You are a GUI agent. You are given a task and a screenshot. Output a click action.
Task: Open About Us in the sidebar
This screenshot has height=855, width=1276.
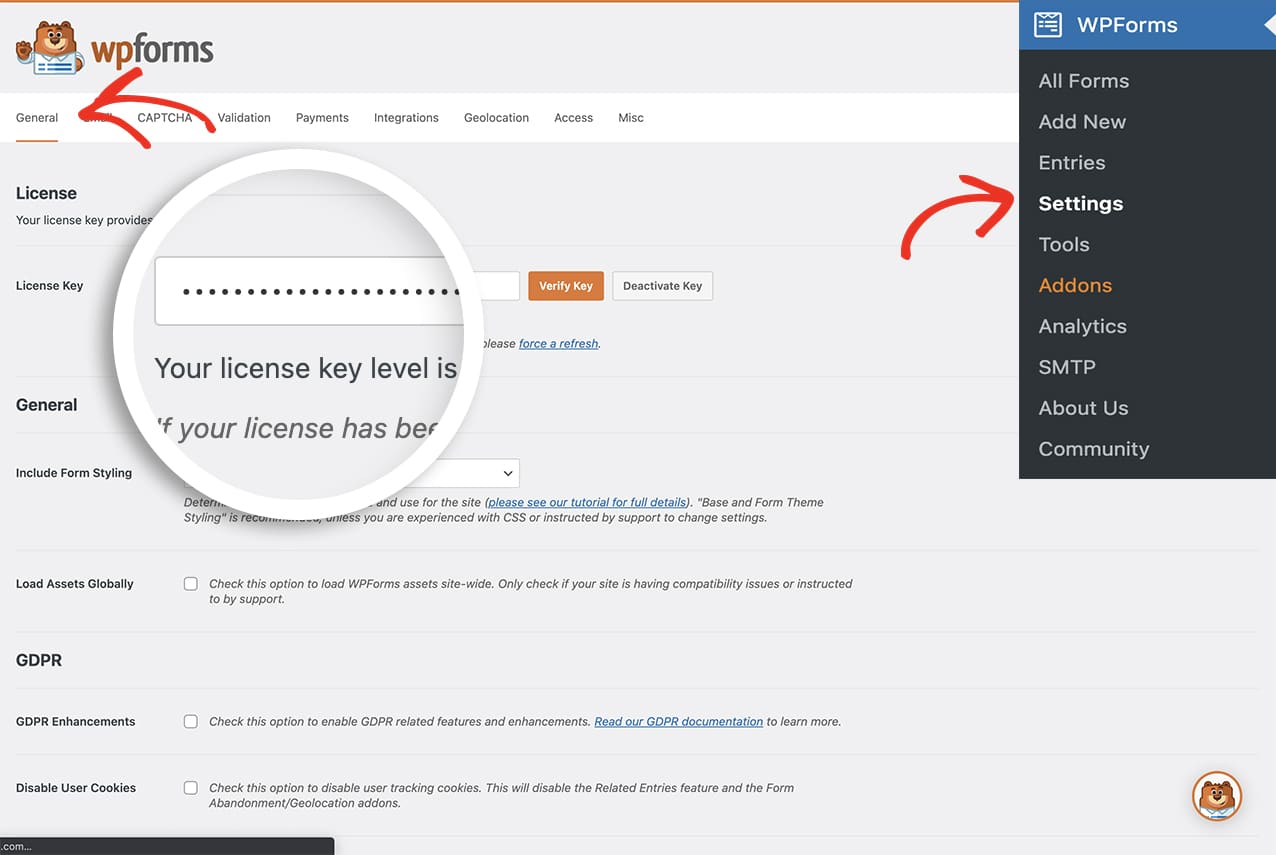pos(1084,408)
